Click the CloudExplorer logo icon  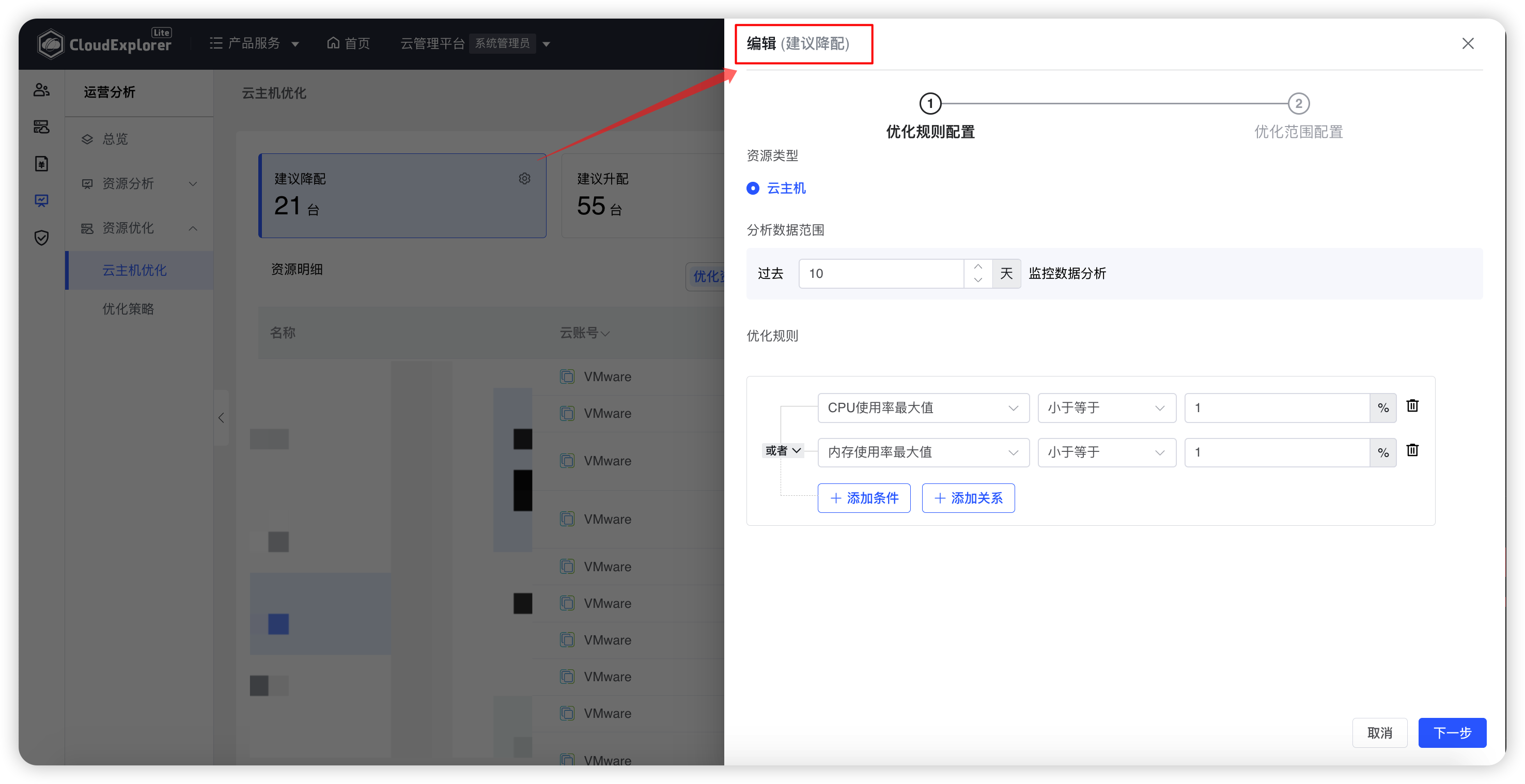coord(50,44)
